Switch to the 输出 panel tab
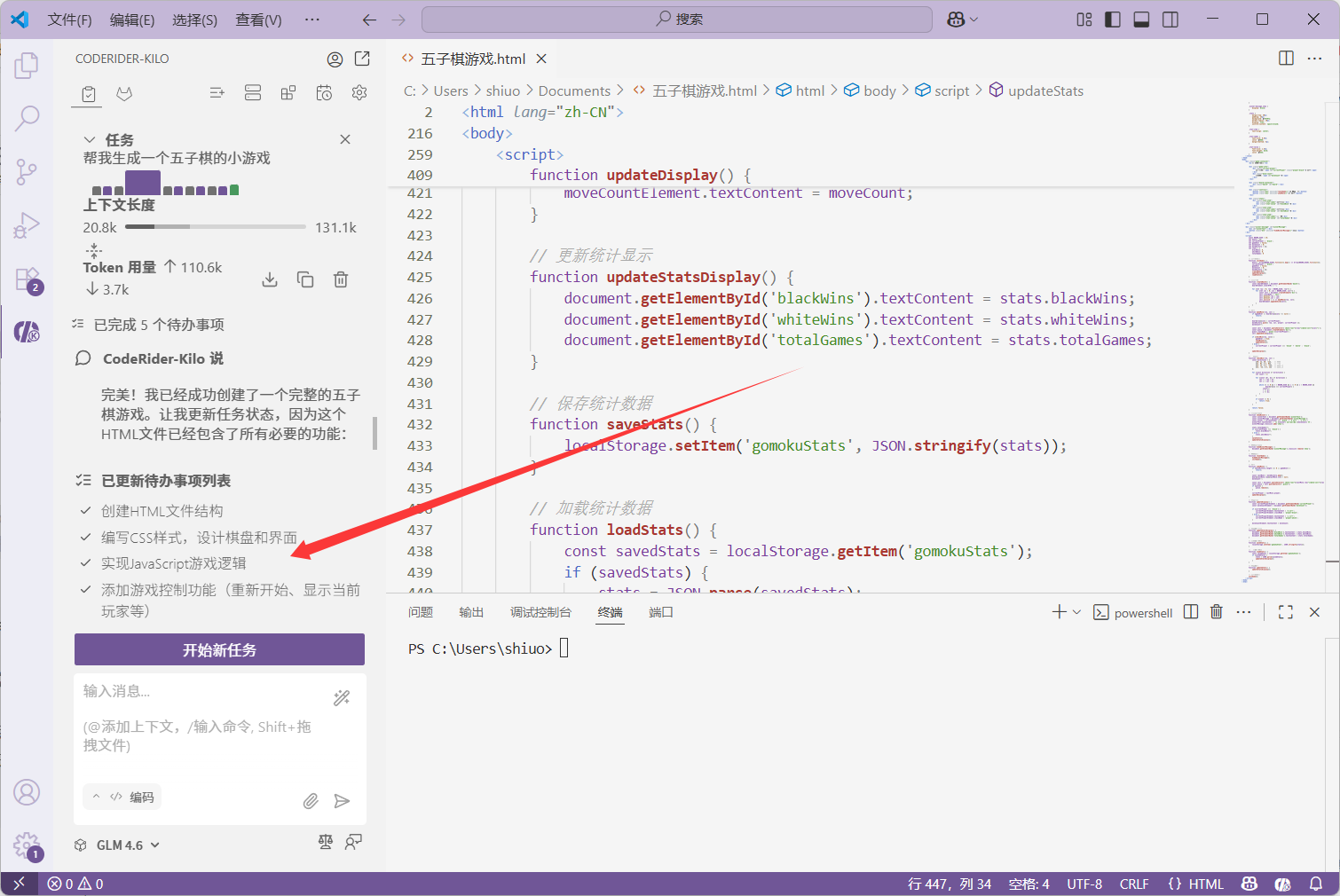The width and height of the screenshot is (1340, 896). pos(471,612)
